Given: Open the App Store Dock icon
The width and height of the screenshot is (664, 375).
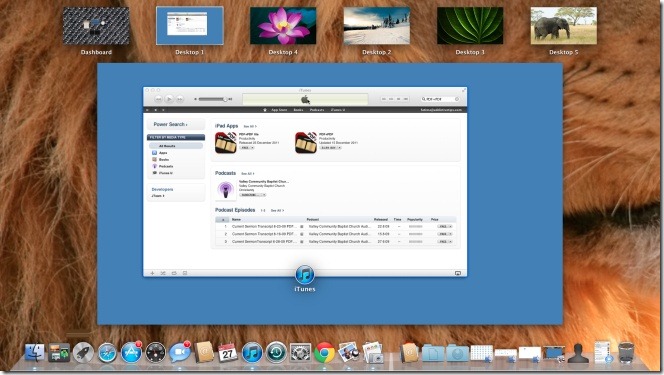Looking at the screenshot, I should 131,352.
